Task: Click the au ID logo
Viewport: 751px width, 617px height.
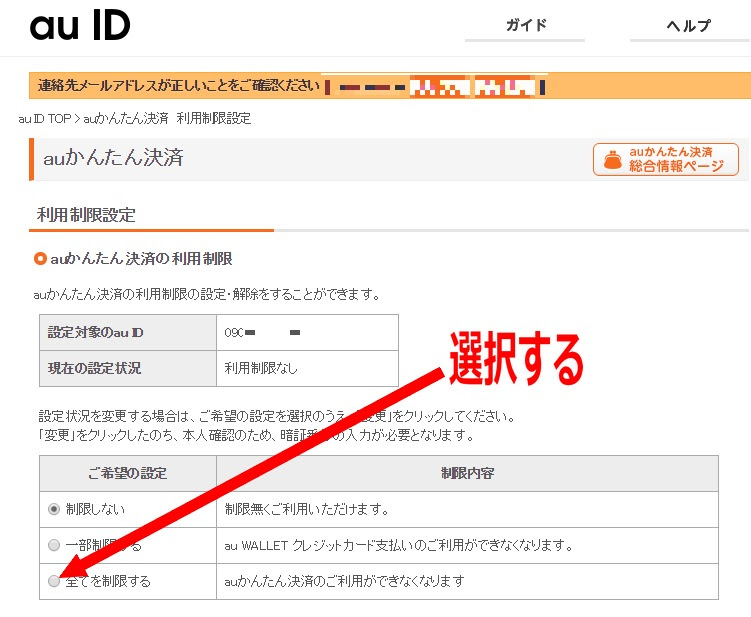Action: [80, 26]
